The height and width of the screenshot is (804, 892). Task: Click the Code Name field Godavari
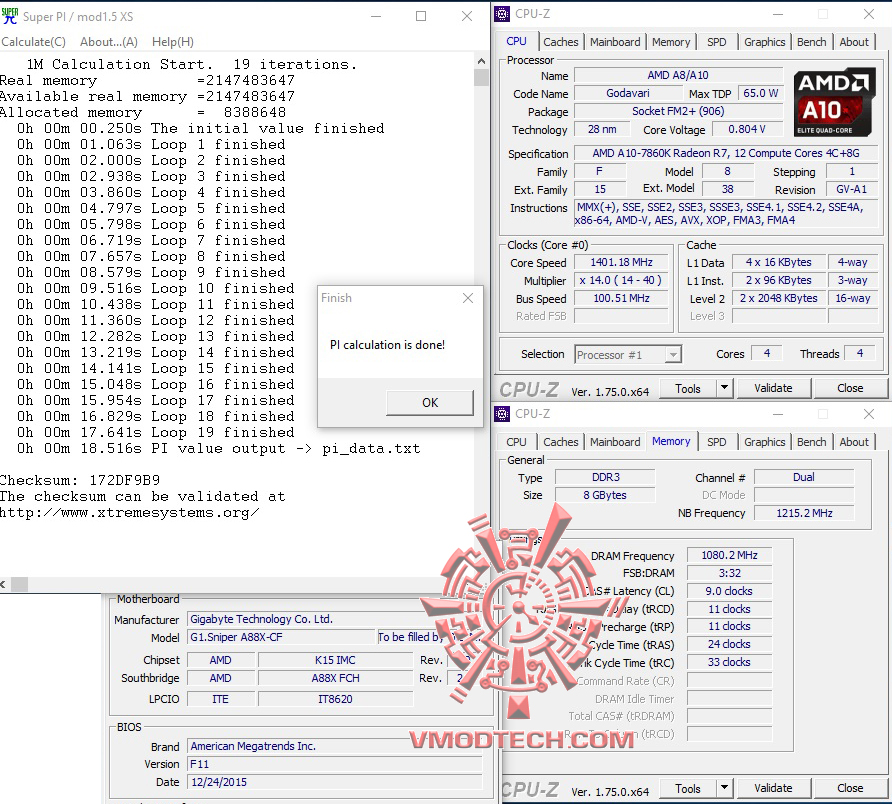click(627, 93)
